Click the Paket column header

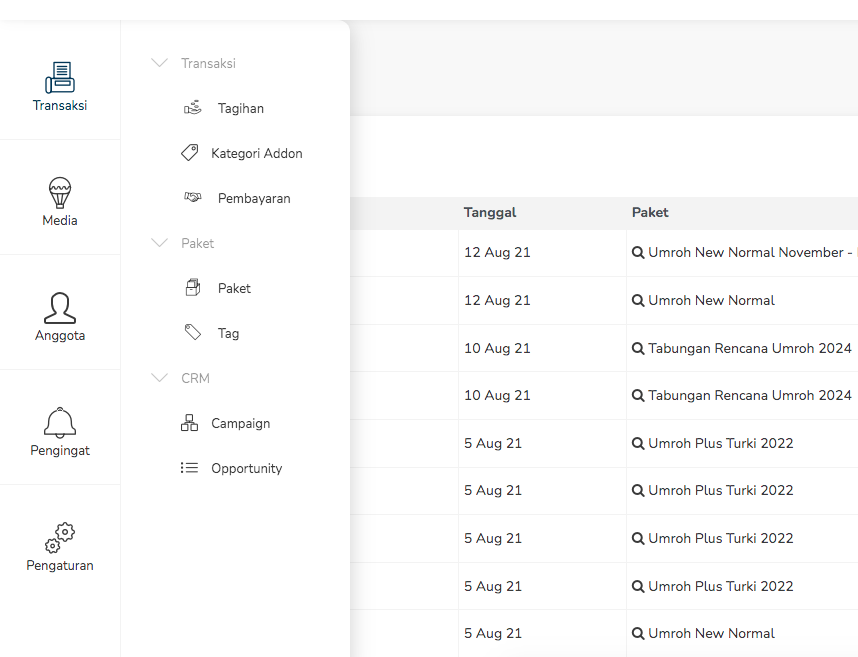(650, 212)
